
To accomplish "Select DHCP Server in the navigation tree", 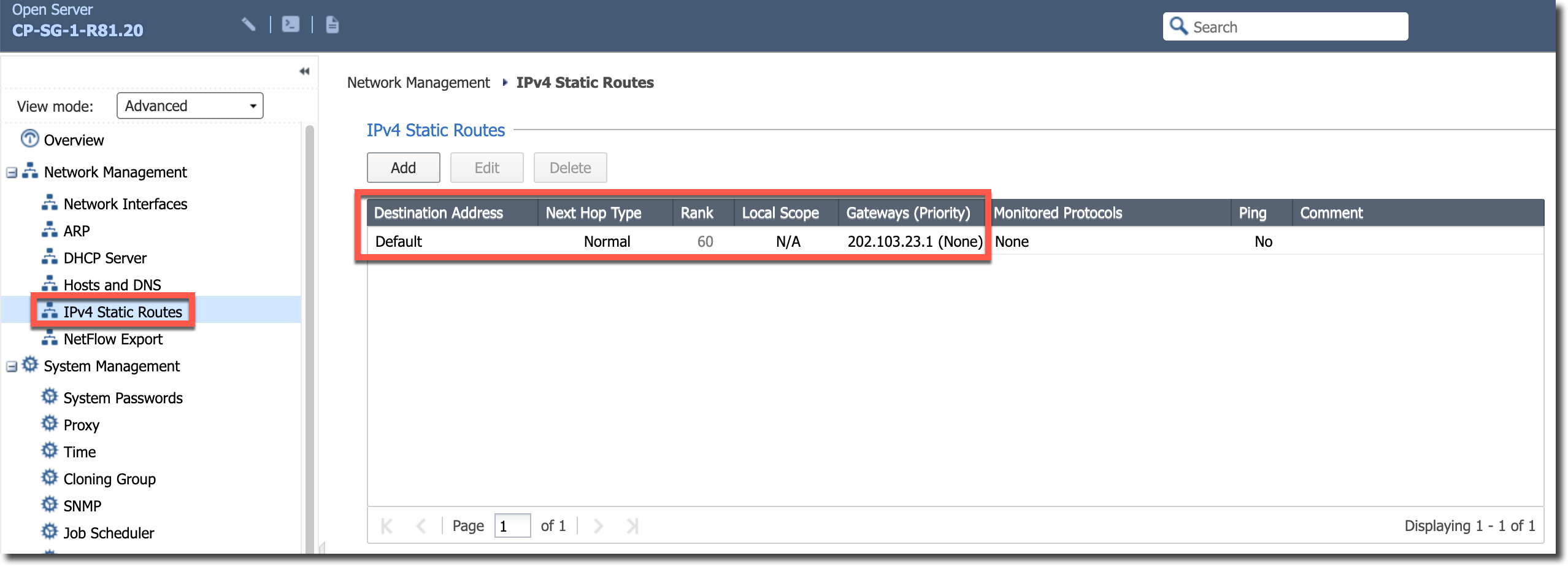I will pos(104,258).
